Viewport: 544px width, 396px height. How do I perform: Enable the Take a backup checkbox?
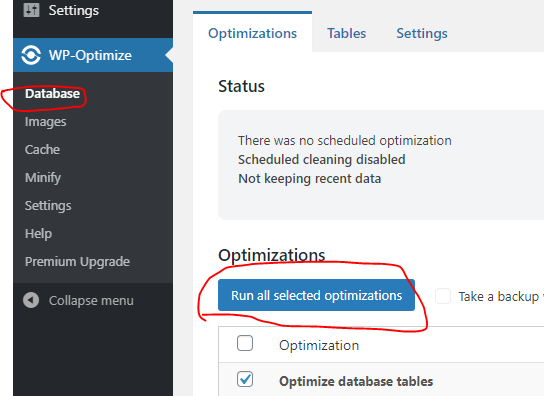coord(443,296)
